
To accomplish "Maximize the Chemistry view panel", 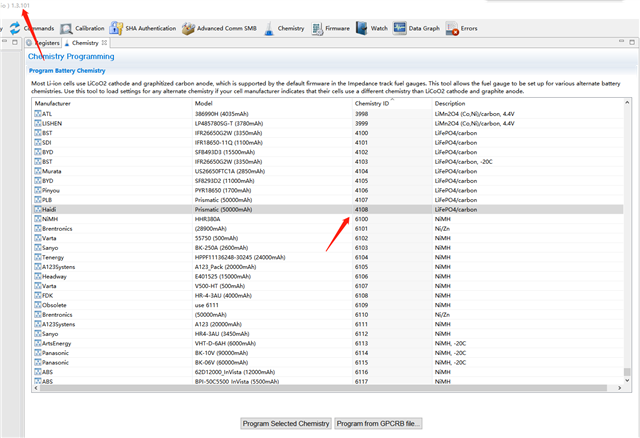I will pyautogui.click(x=632, y=42).
